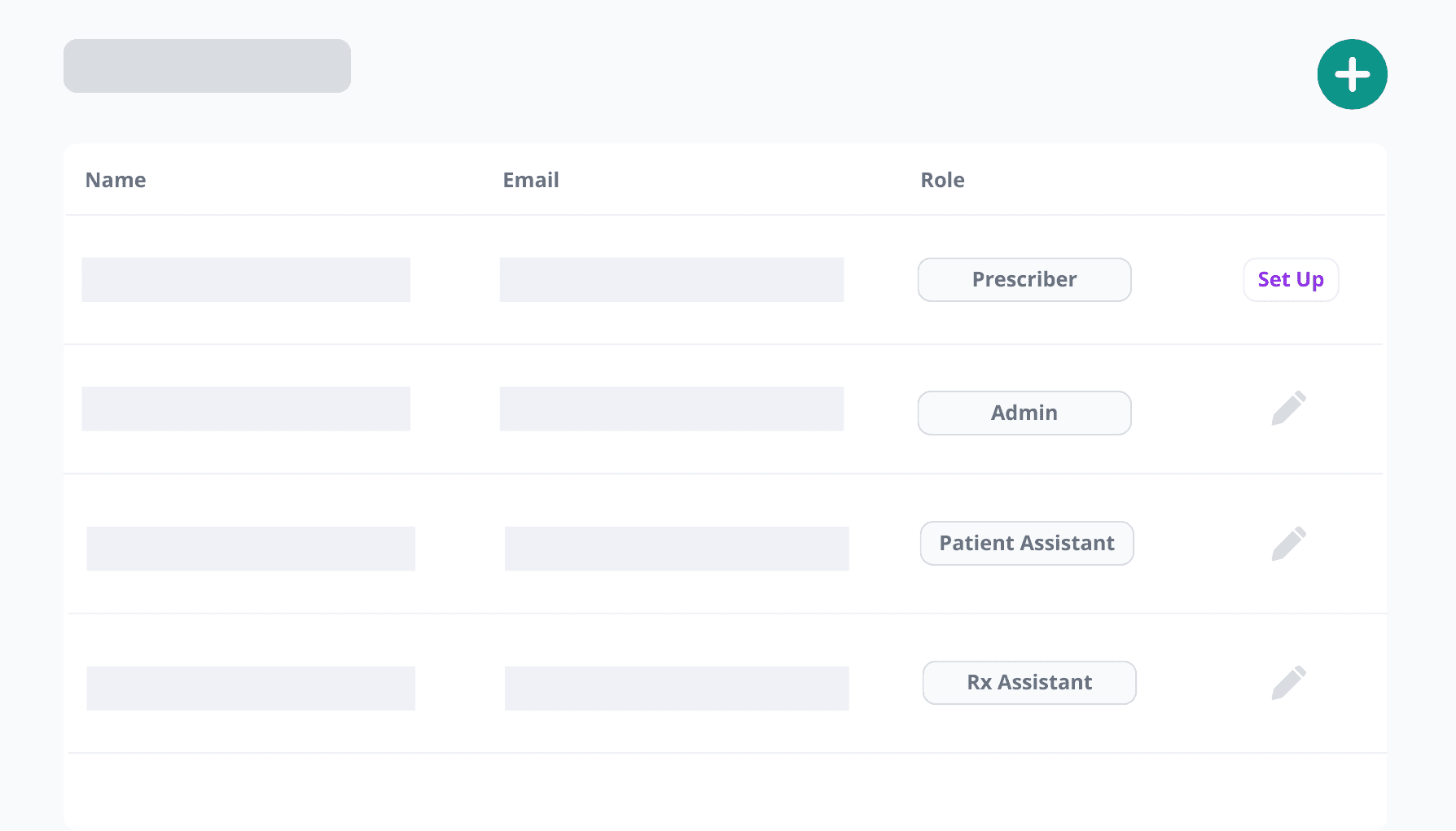Click the gray title placeholder bar
1456x831 pixels.
click(x=207, y=66)
